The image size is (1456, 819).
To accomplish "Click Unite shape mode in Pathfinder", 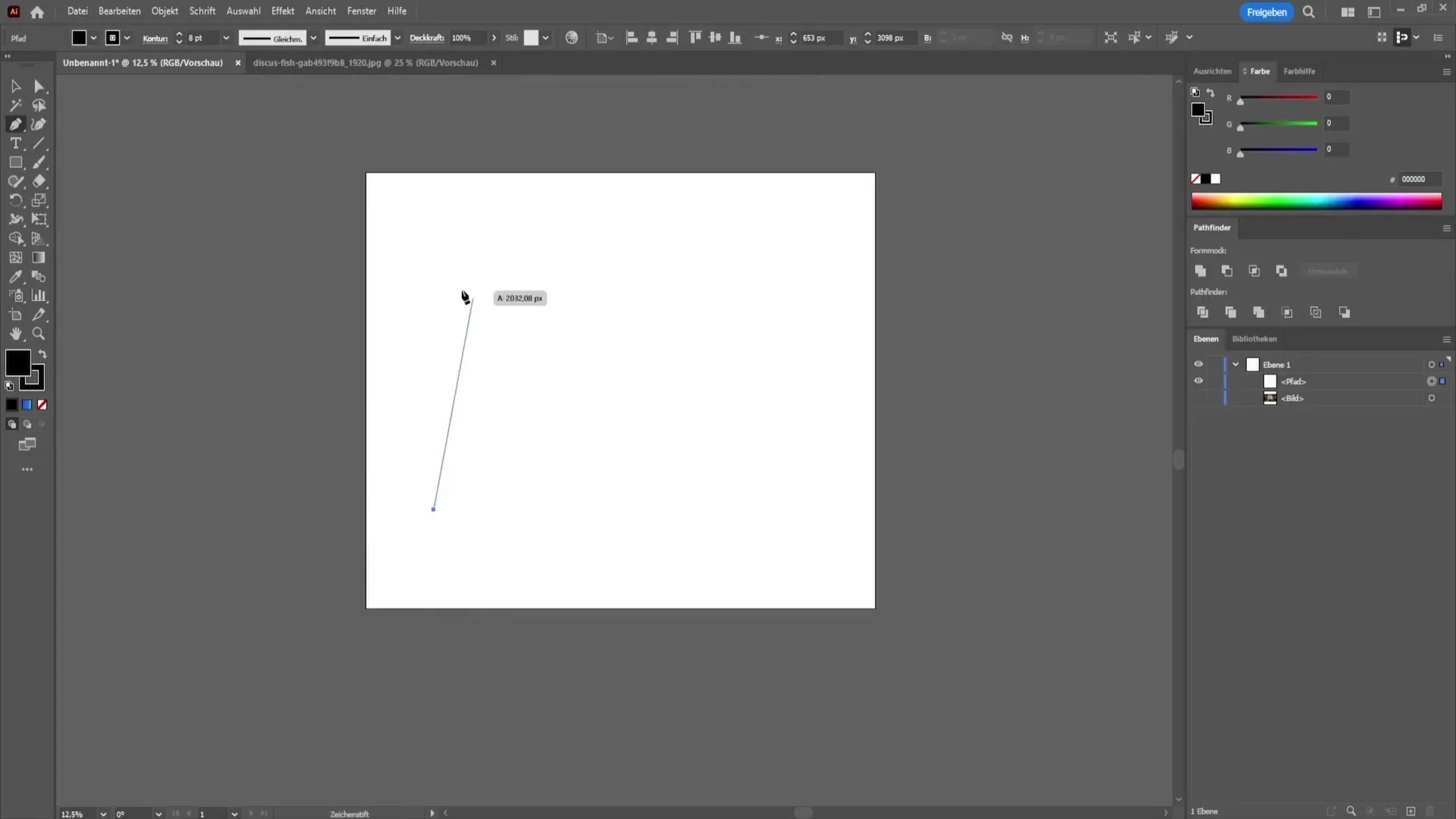I will pos(1200,271).
